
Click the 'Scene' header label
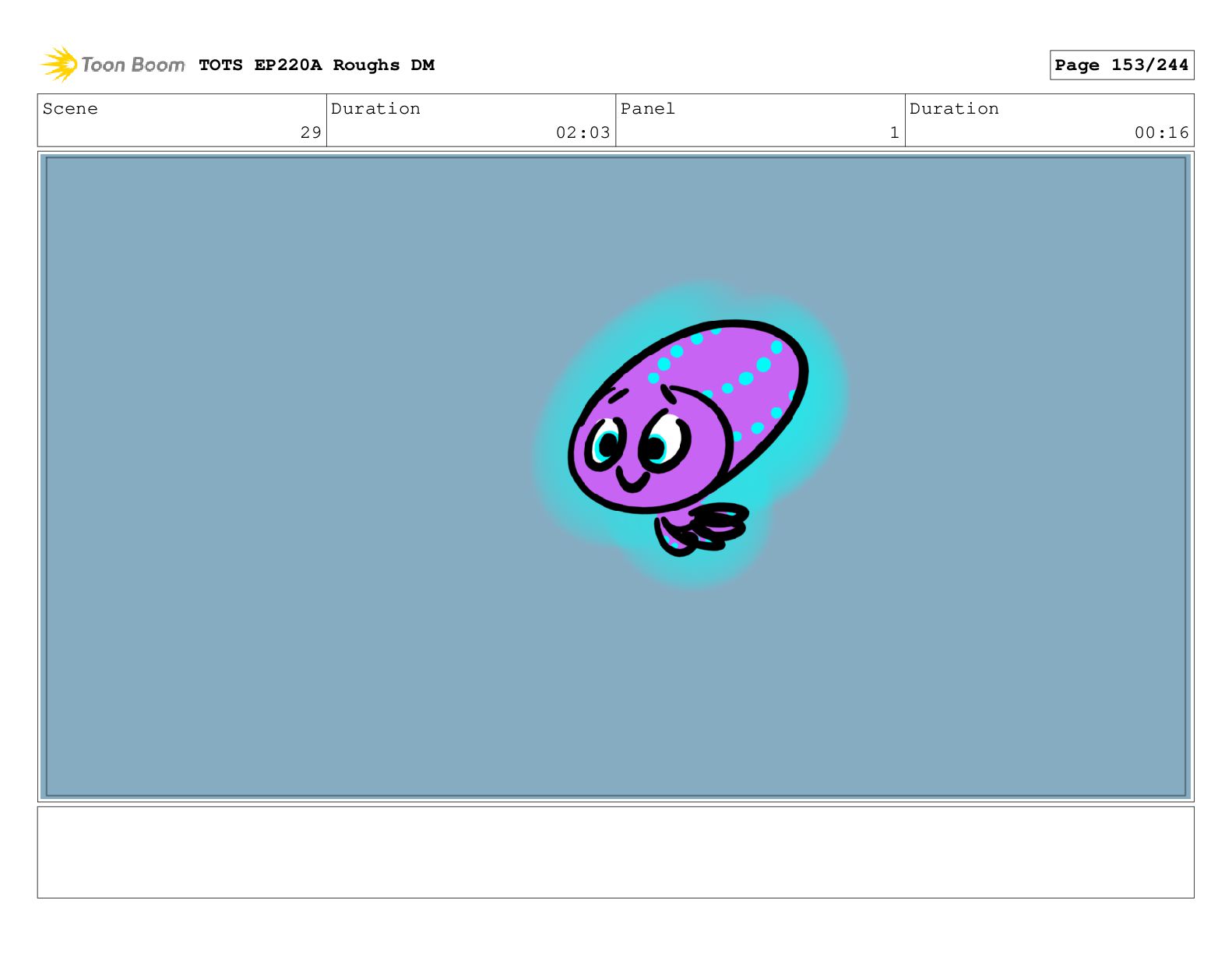click(x=70, y=109)
